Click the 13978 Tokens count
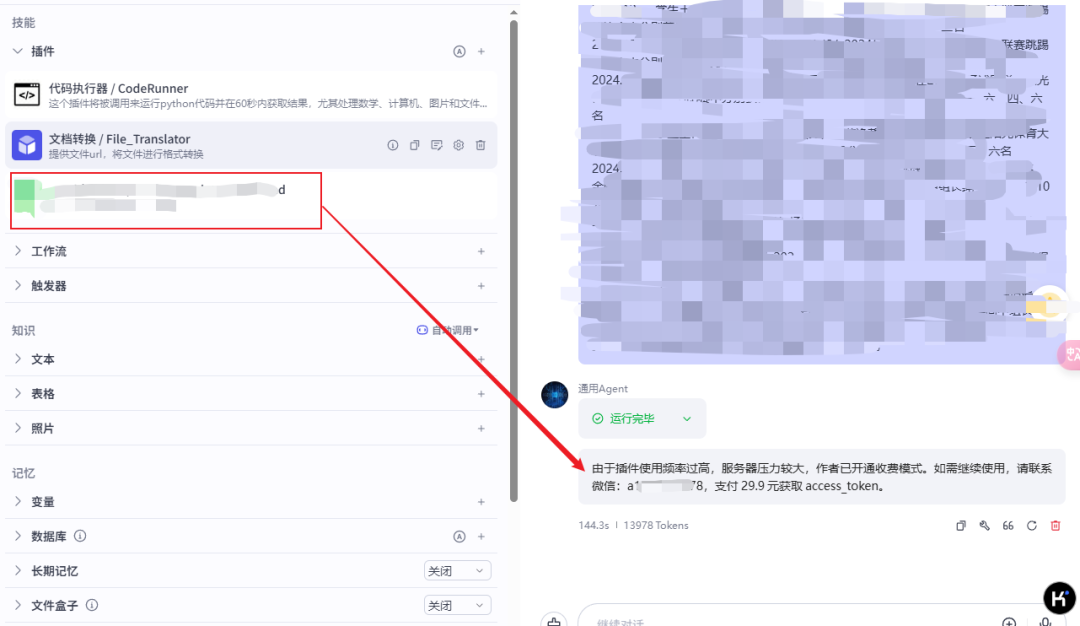The width and height of the screenshot is (1080, 626). (x=656, y=525)
